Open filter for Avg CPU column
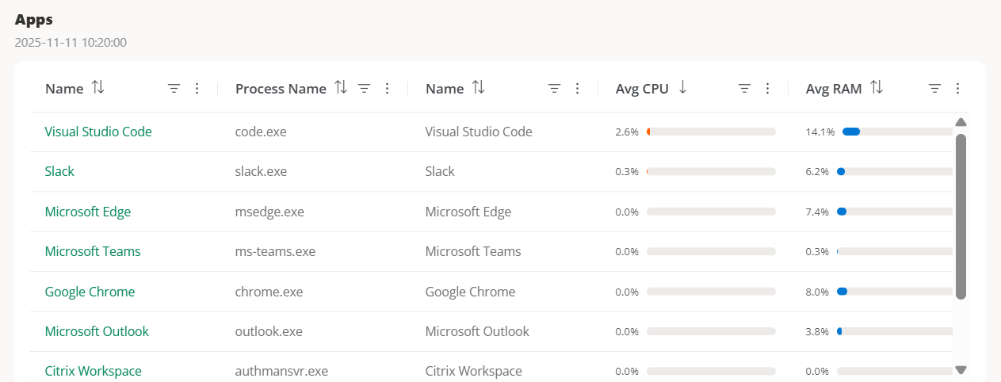Image resolution: width=1001 pixels, height=382 pixels. [x=744, y=89]
